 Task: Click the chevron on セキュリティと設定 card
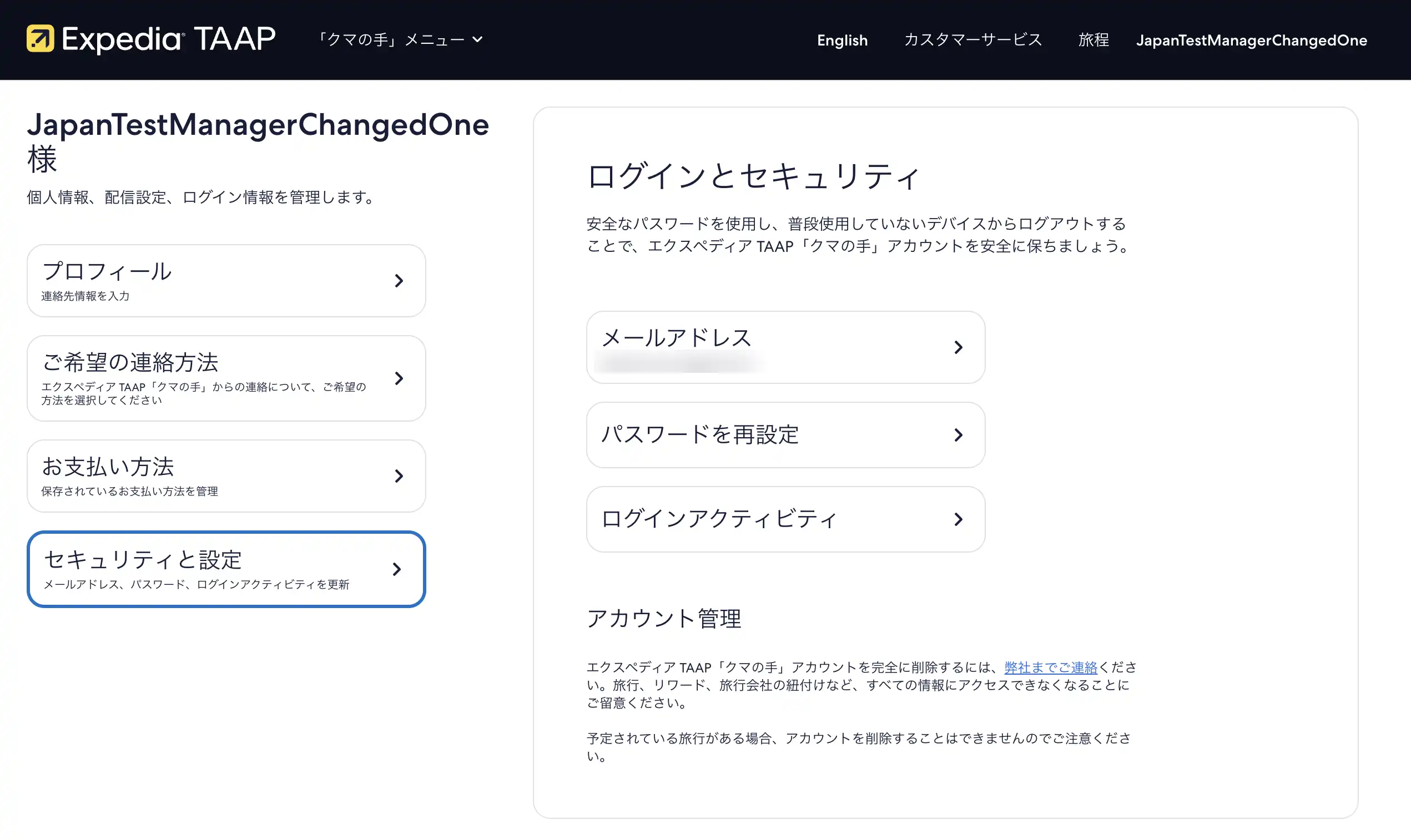point(397,569)
